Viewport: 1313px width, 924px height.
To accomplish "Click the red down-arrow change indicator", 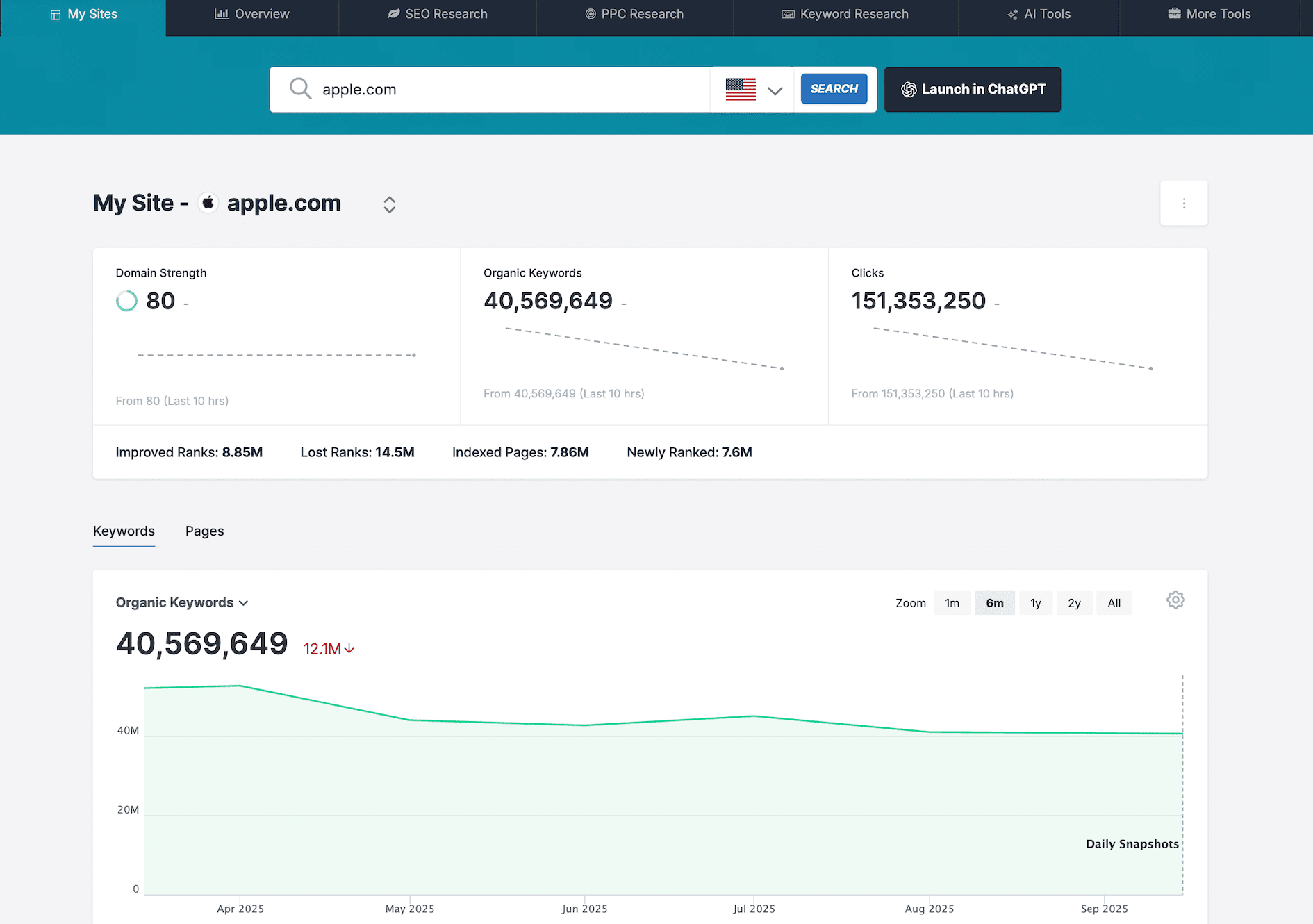I will pyautogui.click(x=349, y=649).
